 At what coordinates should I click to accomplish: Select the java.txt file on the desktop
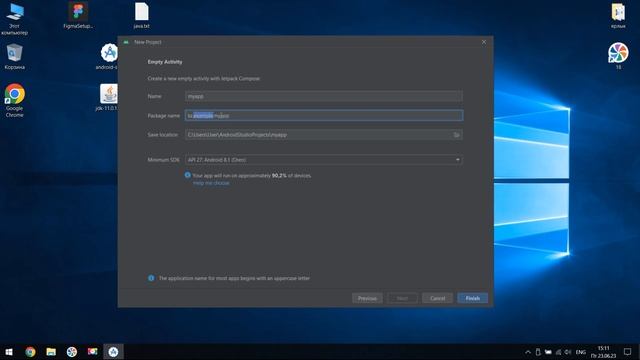coord(142,15)
